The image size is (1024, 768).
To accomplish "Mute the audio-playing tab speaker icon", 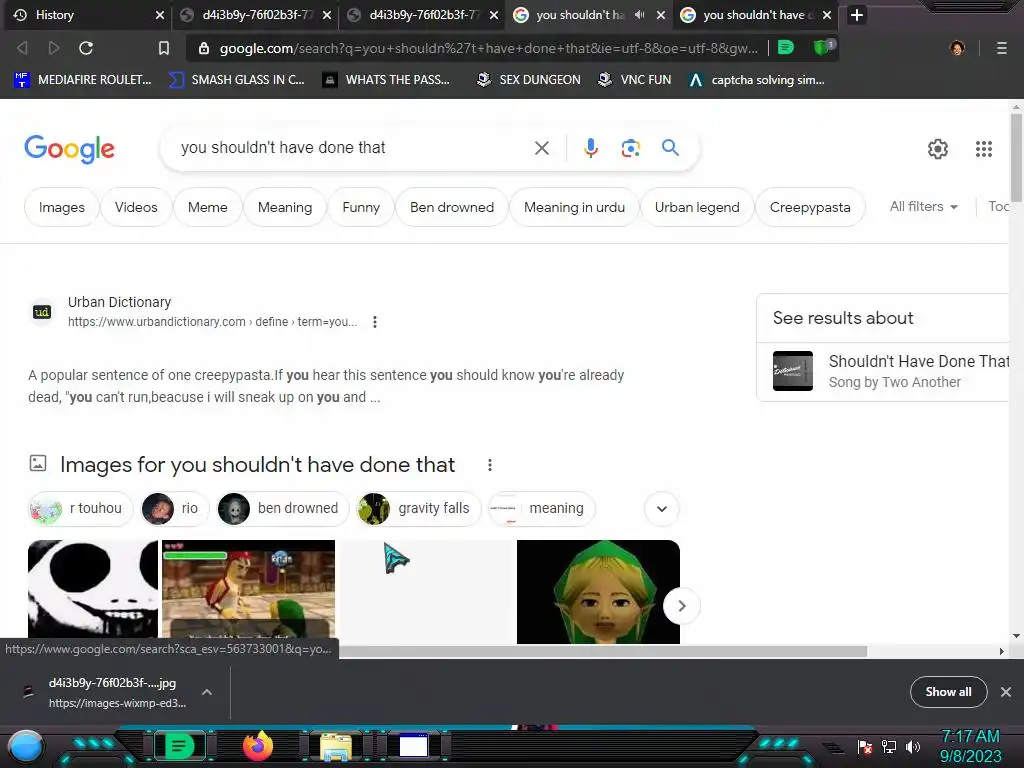I will click(x=639, y=14).
